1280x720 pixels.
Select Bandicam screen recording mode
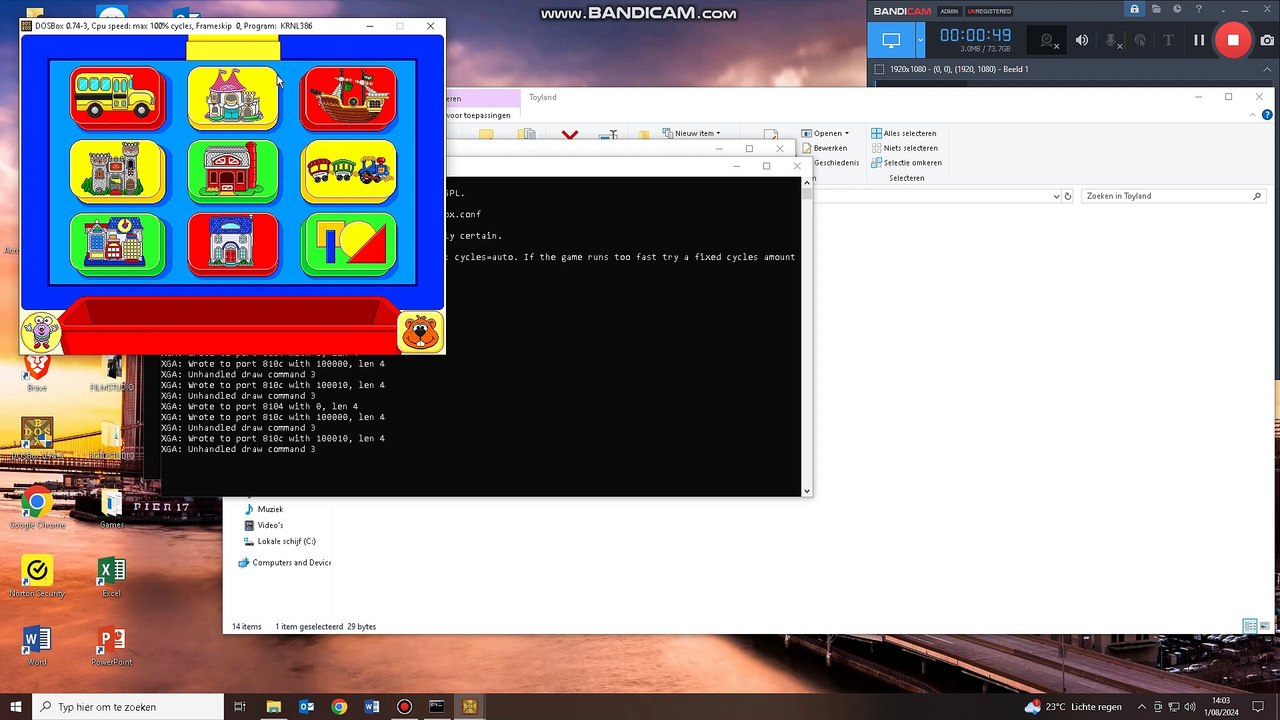(x=891, y=40)
